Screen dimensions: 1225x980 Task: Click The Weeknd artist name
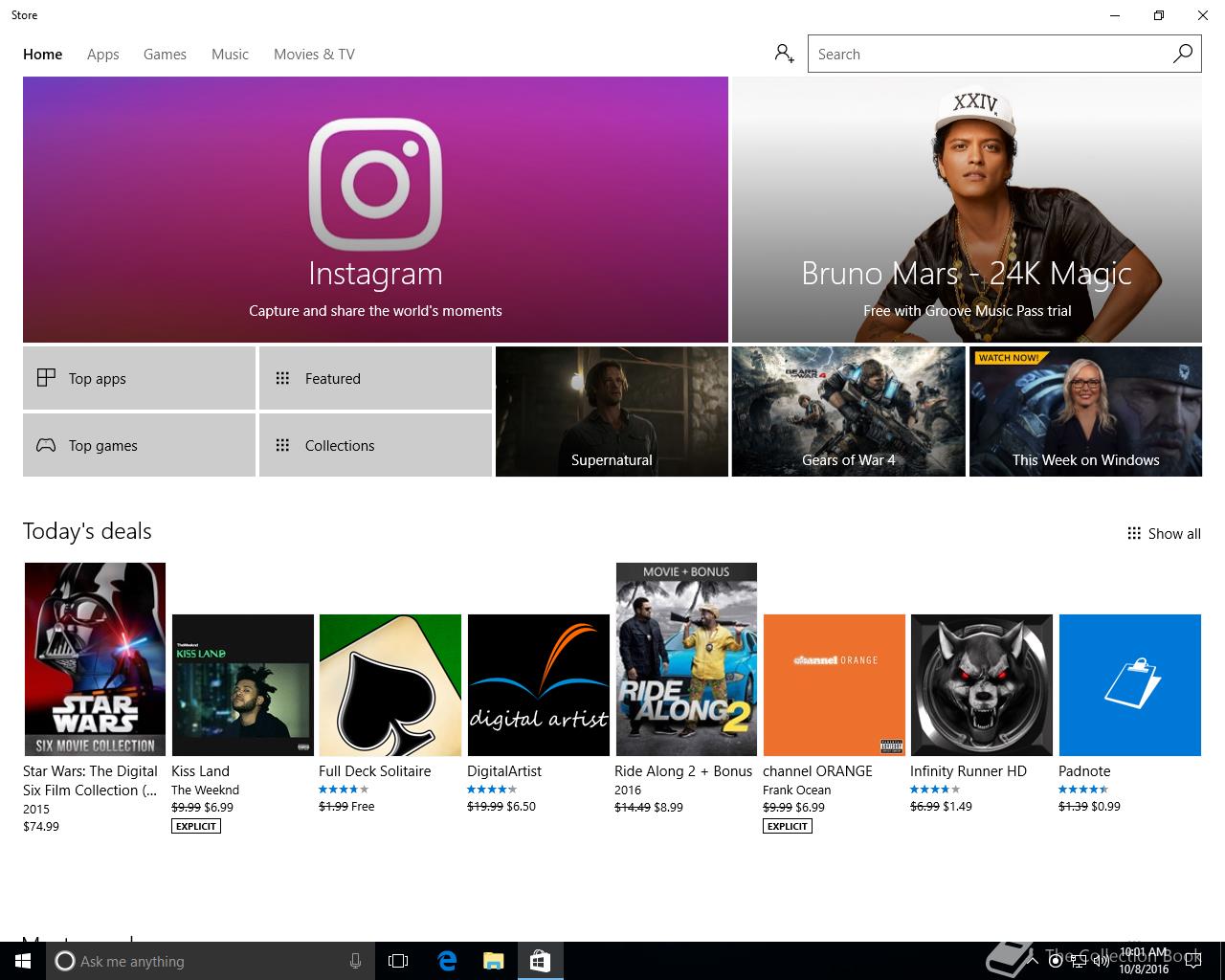pyautogui.click(x=205, y=791)
